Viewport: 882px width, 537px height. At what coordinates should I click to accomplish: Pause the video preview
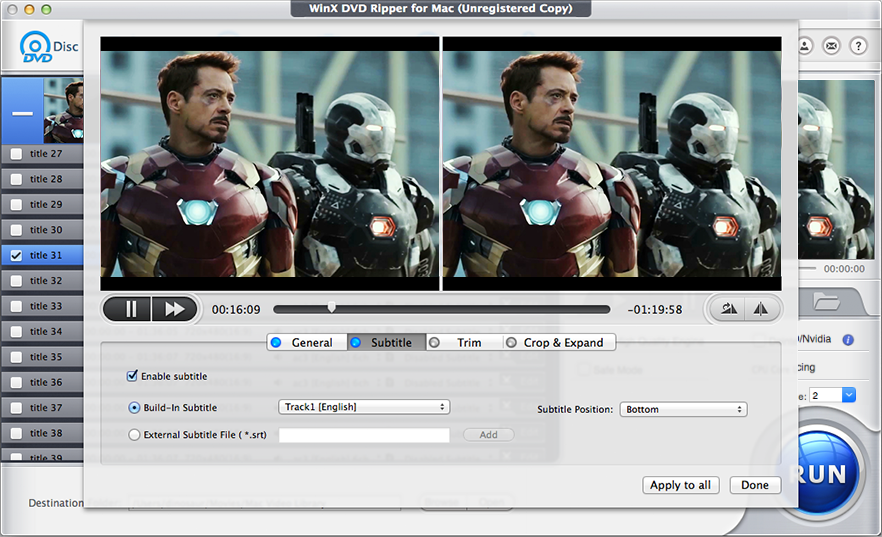[130, 309]
